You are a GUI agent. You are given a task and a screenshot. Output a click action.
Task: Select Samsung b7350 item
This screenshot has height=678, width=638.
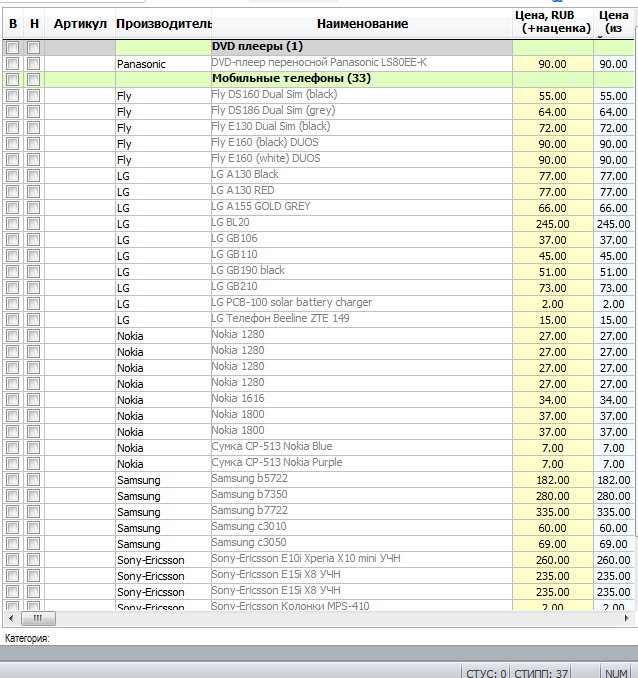point(249,494)
